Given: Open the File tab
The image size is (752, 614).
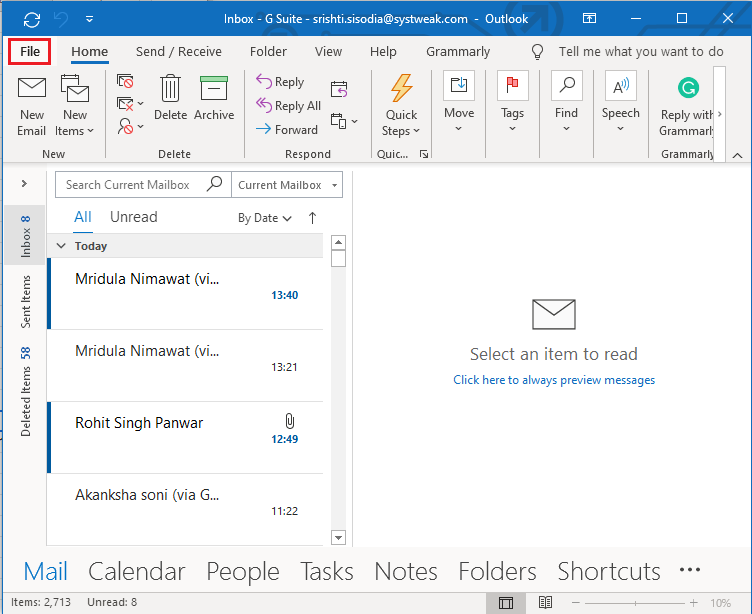Looking at the screenshot, I should [x=30, y=51].
